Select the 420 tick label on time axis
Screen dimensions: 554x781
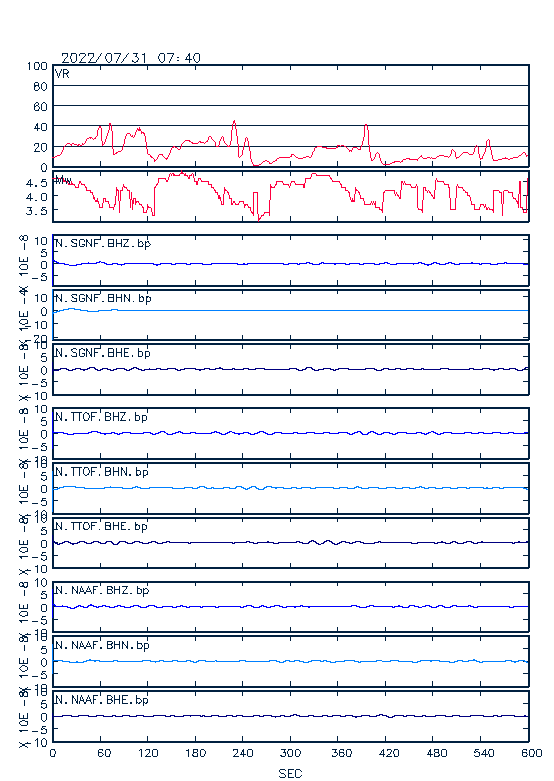(389, 753)
